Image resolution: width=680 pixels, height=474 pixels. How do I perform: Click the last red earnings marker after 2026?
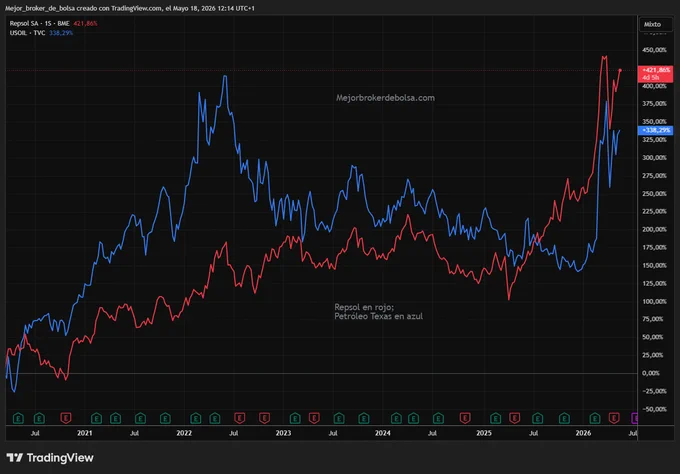[x=614, y=418]
